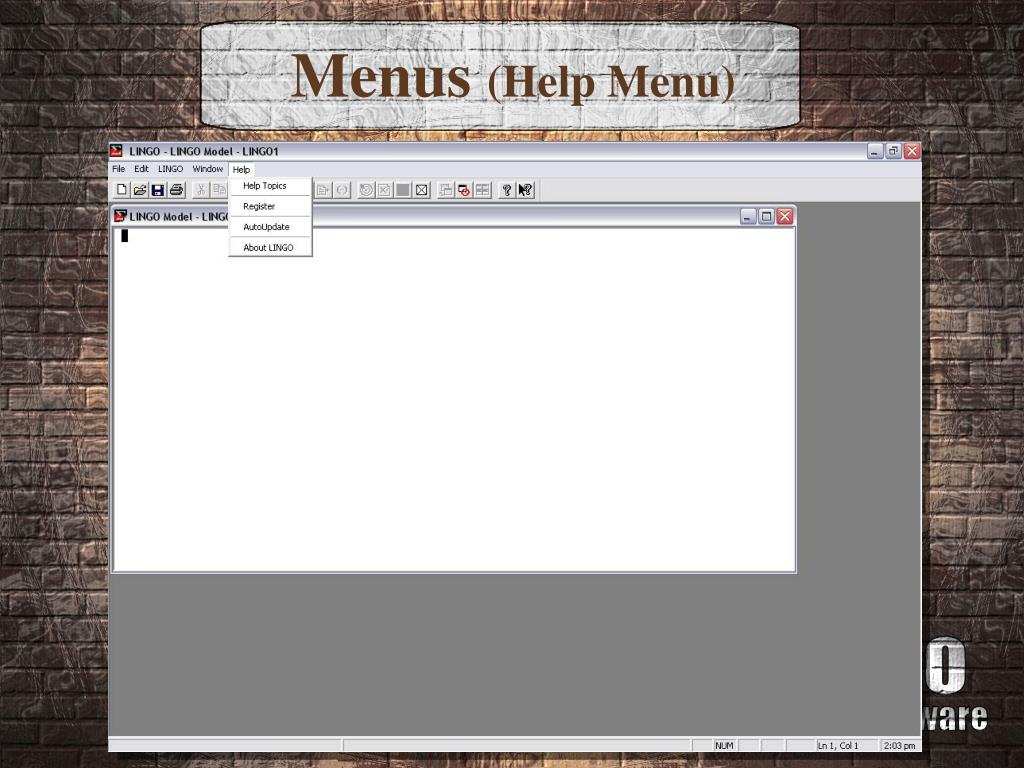Click the Print toolbar icon

[176, 190]
